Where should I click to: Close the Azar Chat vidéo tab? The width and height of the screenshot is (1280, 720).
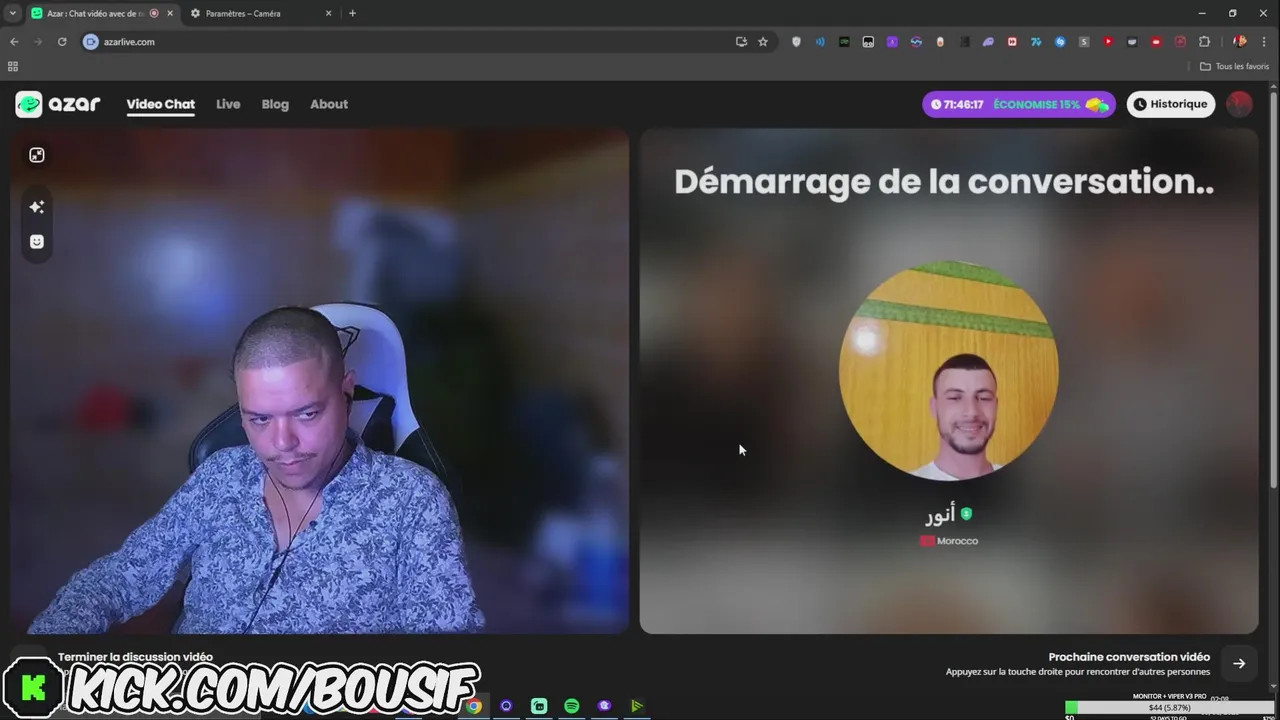coord(170,14)
